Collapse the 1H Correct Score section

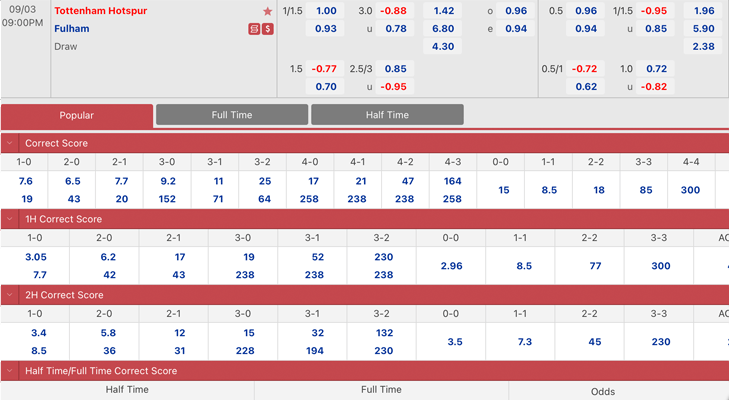click(x=10, y=219)
